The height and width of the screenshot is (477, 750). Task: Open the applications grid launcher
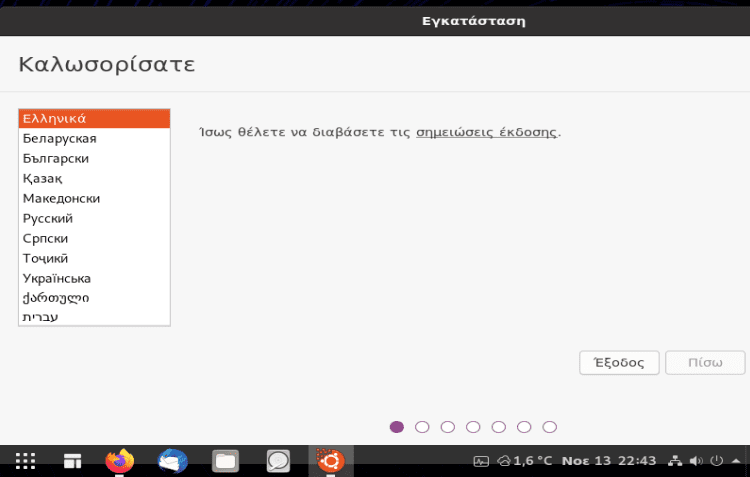tap(25, 461)
